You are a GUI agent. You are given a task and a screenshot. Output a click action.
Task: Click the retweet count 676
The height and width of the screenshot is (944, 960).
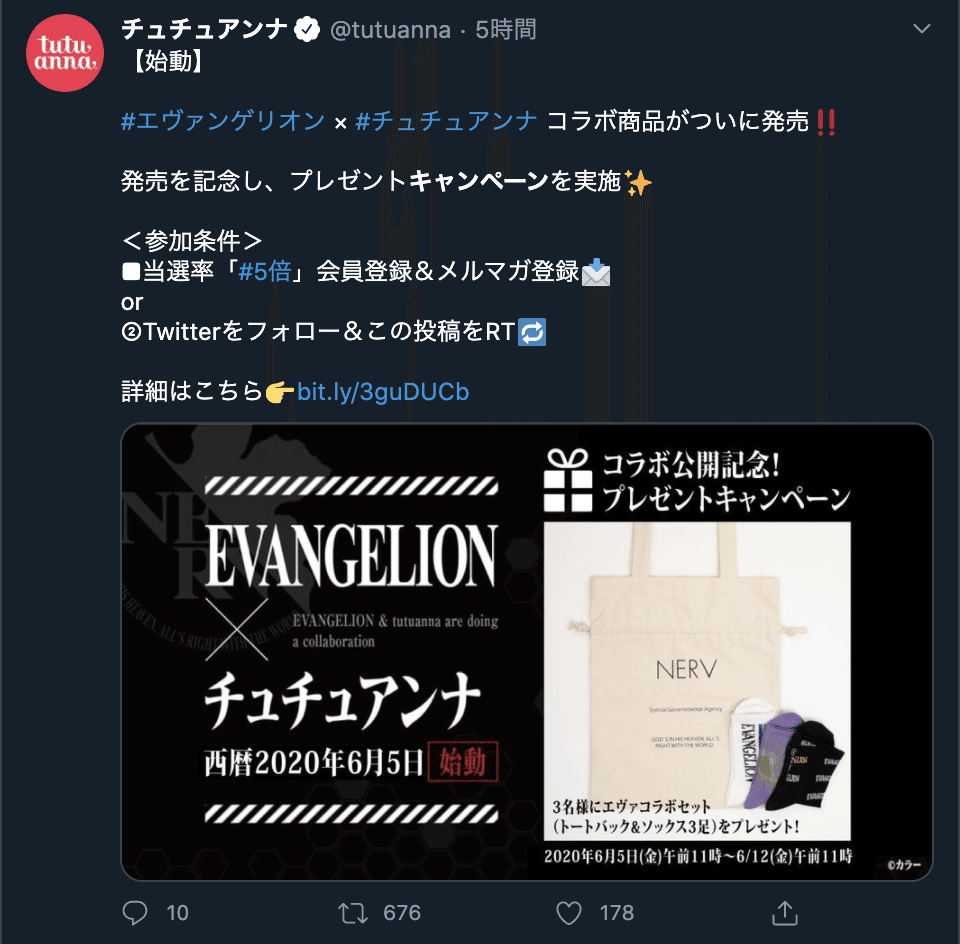coord(402,913)
